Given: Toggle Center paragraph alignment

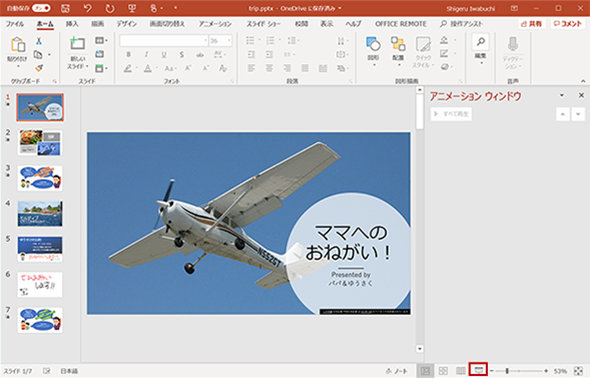Looking at the screenshot, I should click(269, 68).
